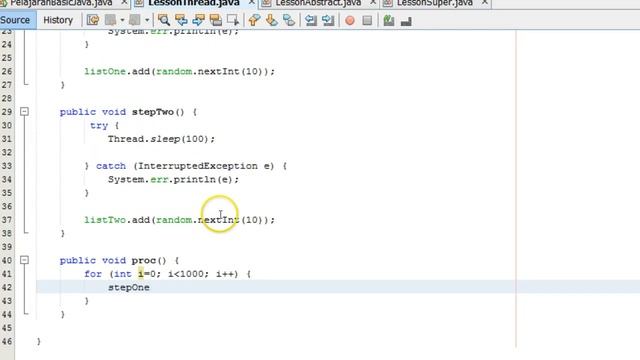This screenshot has width=640, height=360.
Task: Click line number 37 in gutter
Action: 7,220
